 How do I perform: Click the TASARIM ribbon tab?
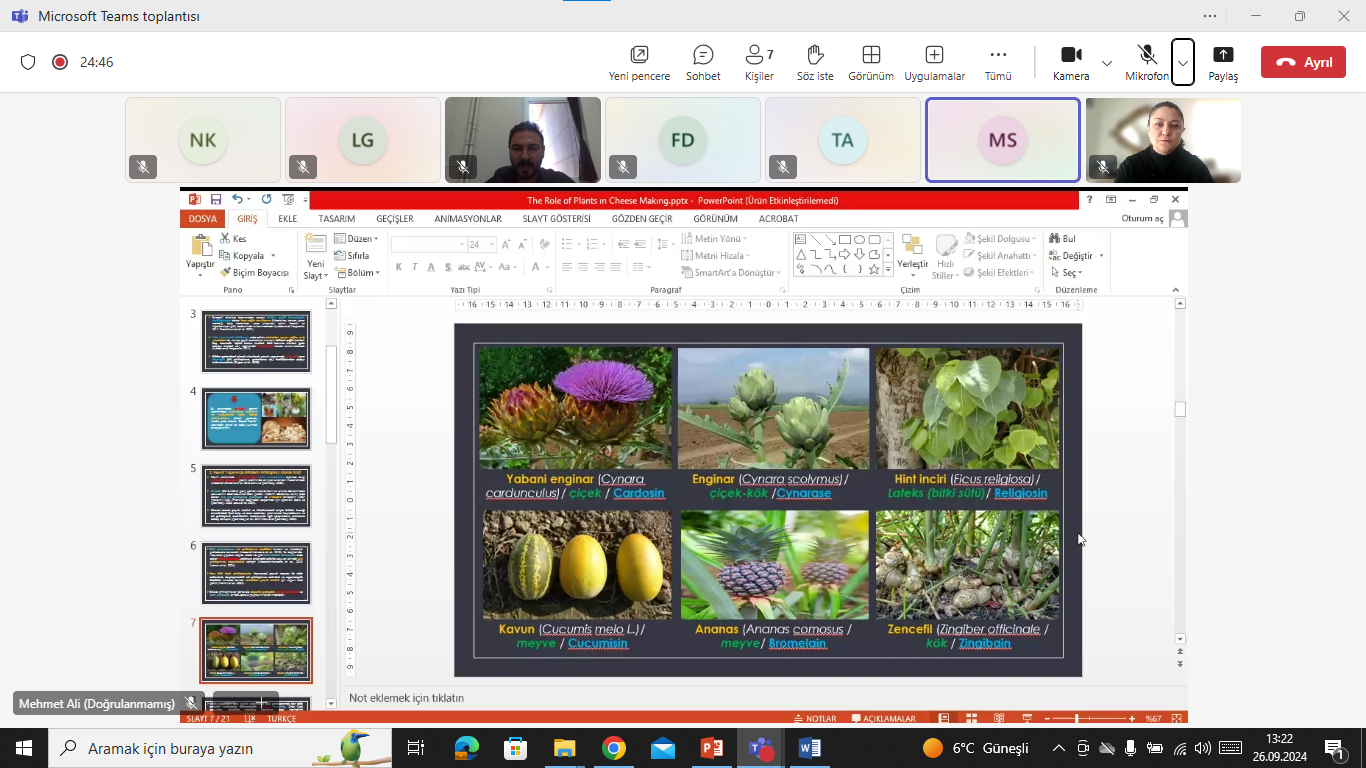pyautogui.click(x=336, y=219)
